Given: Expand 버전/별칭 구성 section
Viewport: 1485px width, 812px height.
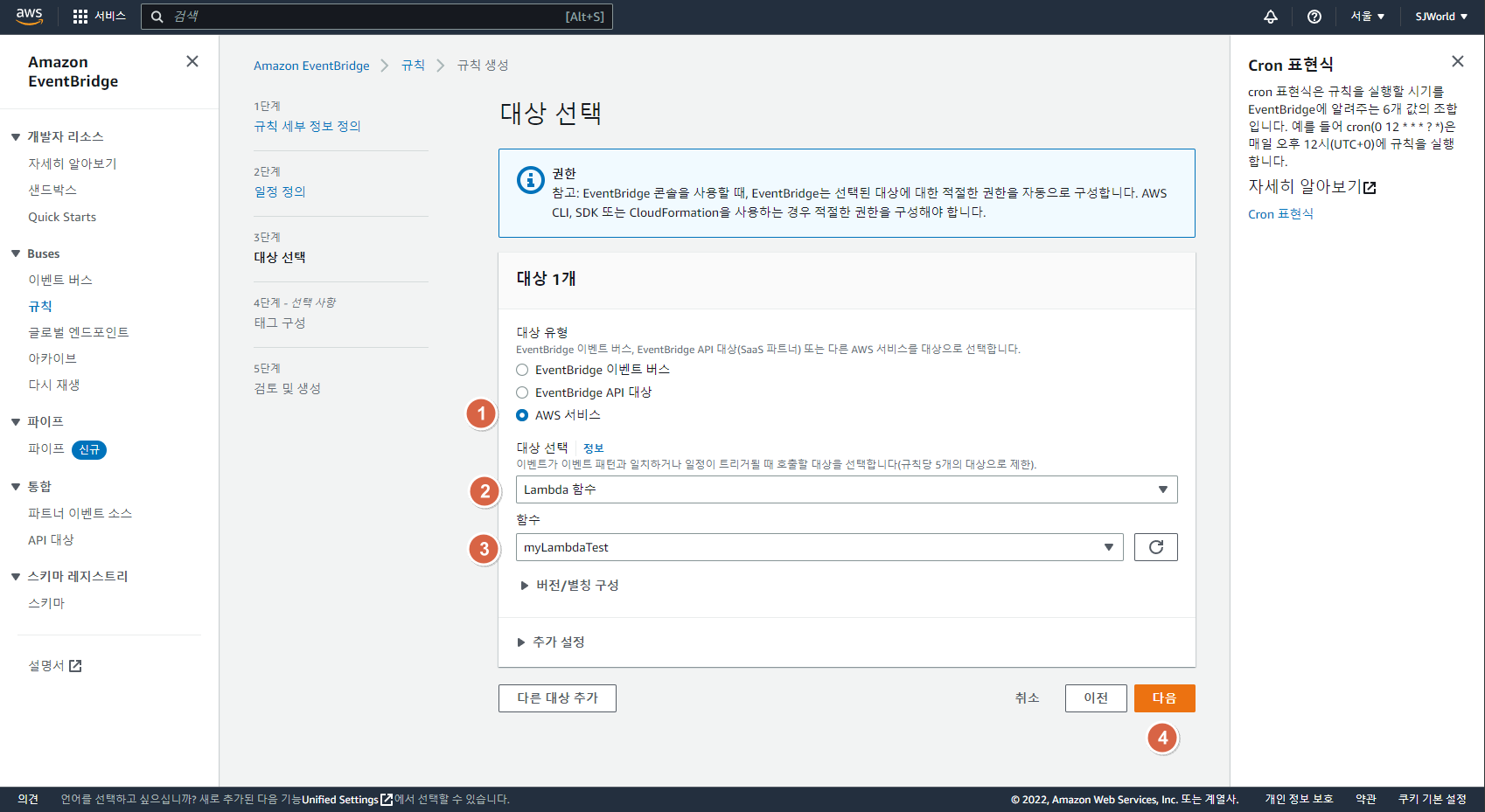Looking at the screenshot, I should tap(569, 585).
